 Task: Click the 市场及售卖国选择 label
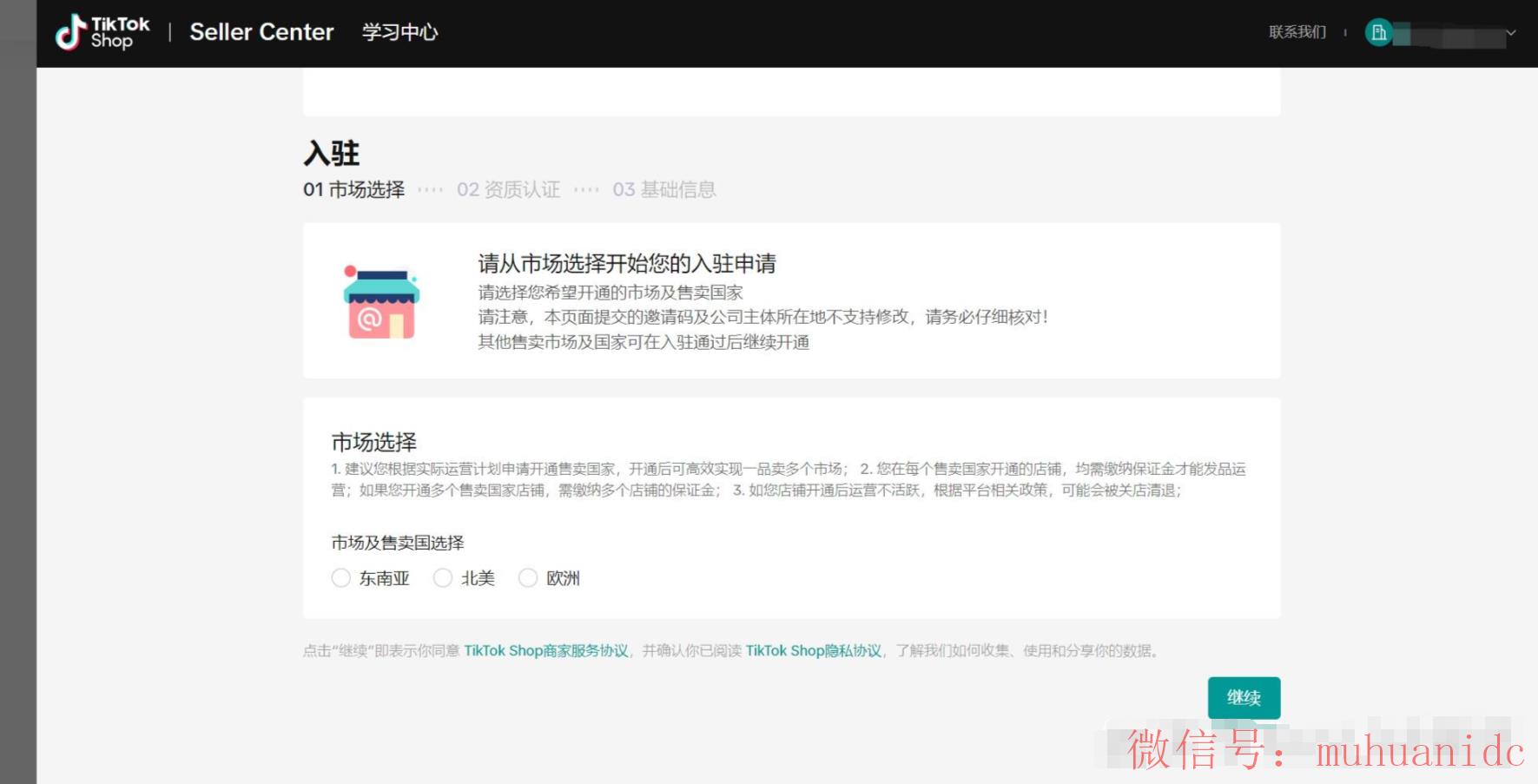398,543
